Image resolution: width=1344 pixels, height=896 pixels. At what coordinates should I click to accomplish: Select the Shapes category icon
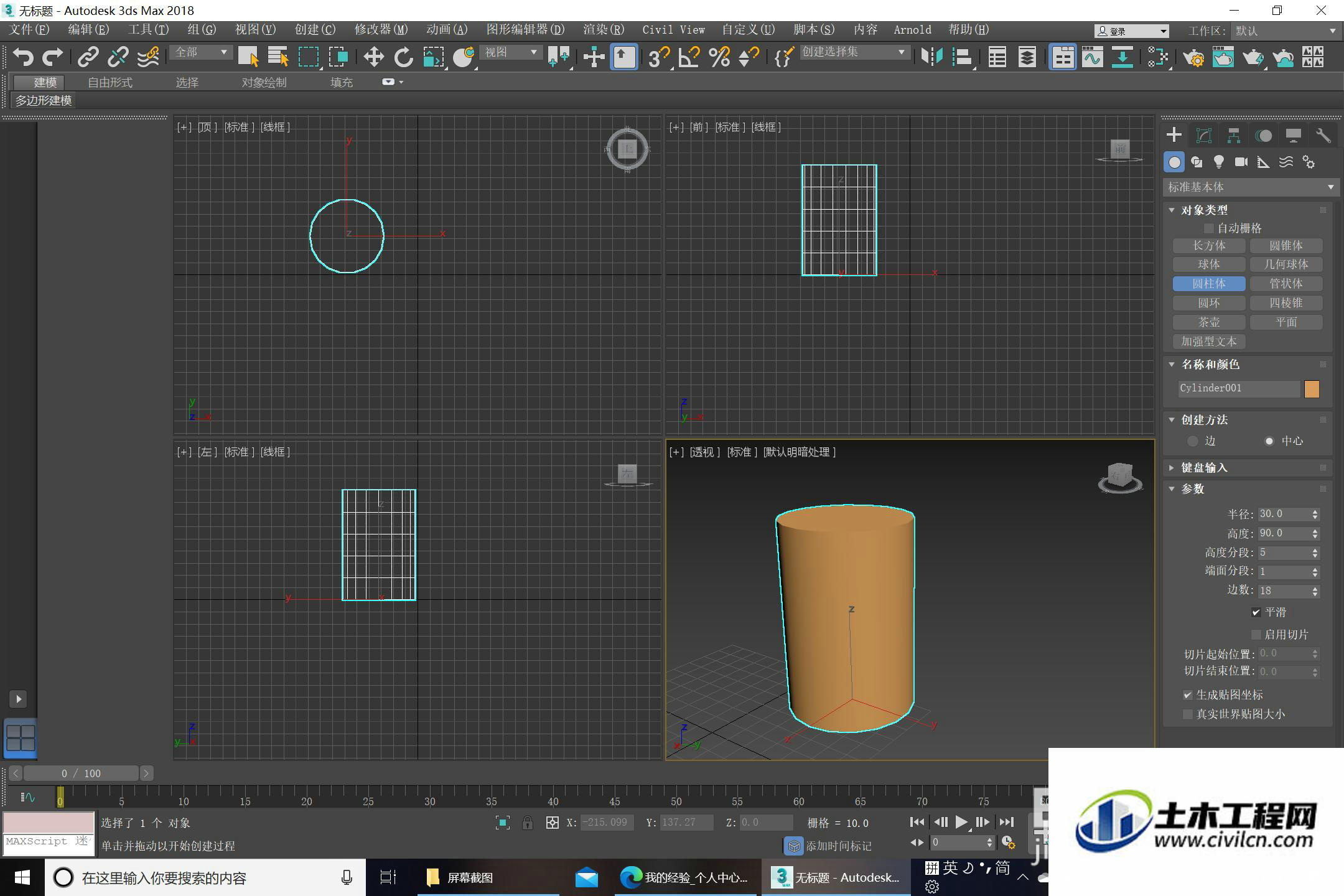tap(1196, 162)
